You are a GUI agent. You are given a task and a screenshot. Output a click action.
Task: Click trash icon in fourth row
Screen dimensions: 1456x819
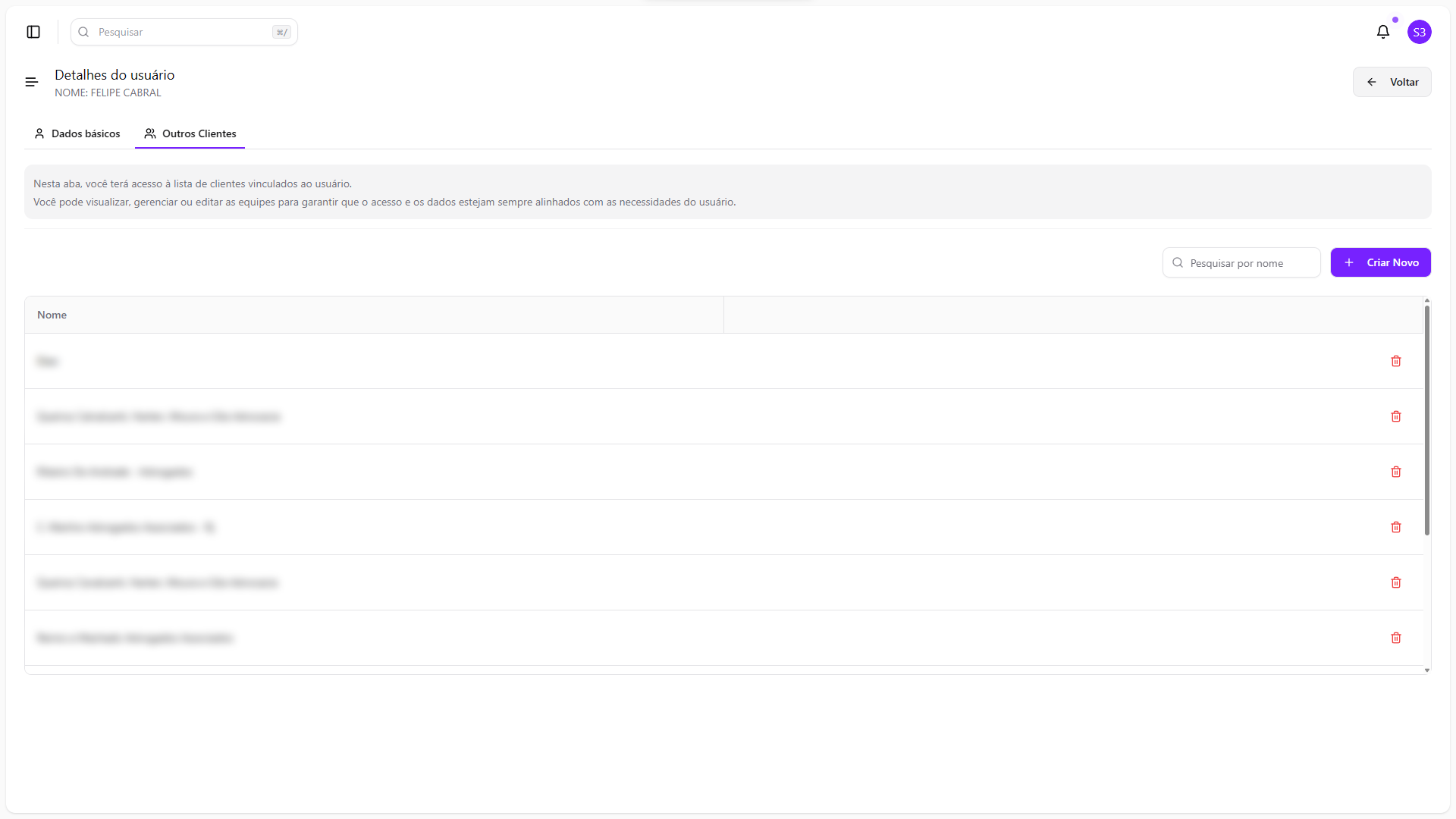point(1395,527)
